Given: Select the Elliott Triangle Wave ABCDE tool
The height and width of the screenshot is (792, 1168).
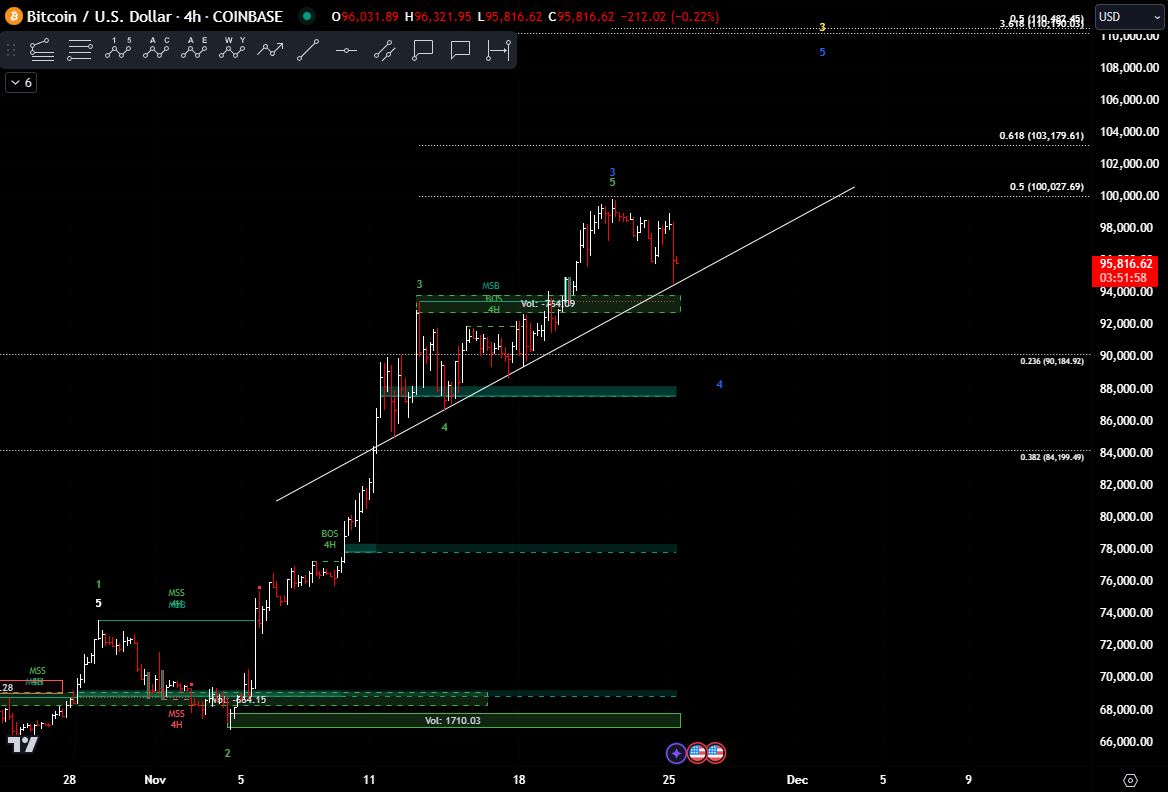Looking at the screenshot, I should coord(194,49).
